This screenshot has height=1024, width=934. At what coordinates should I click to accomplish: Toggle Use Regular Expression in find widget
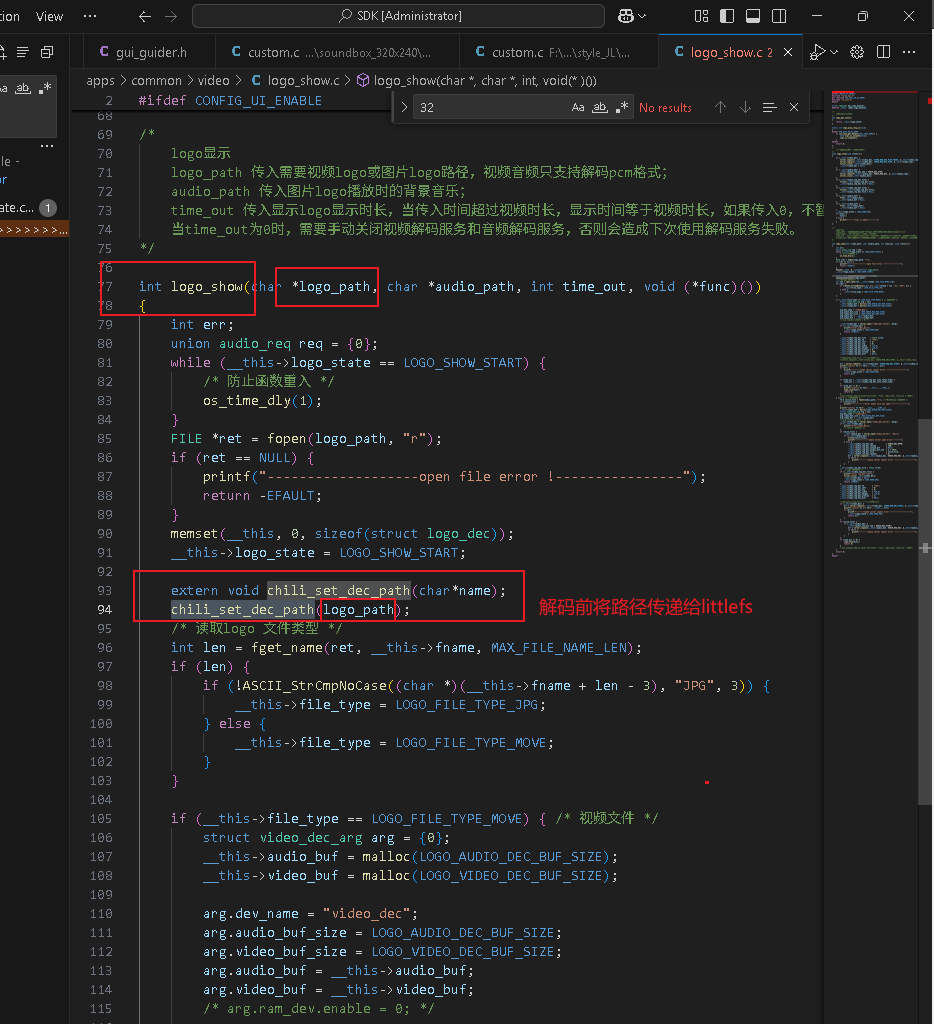[622, 107]
